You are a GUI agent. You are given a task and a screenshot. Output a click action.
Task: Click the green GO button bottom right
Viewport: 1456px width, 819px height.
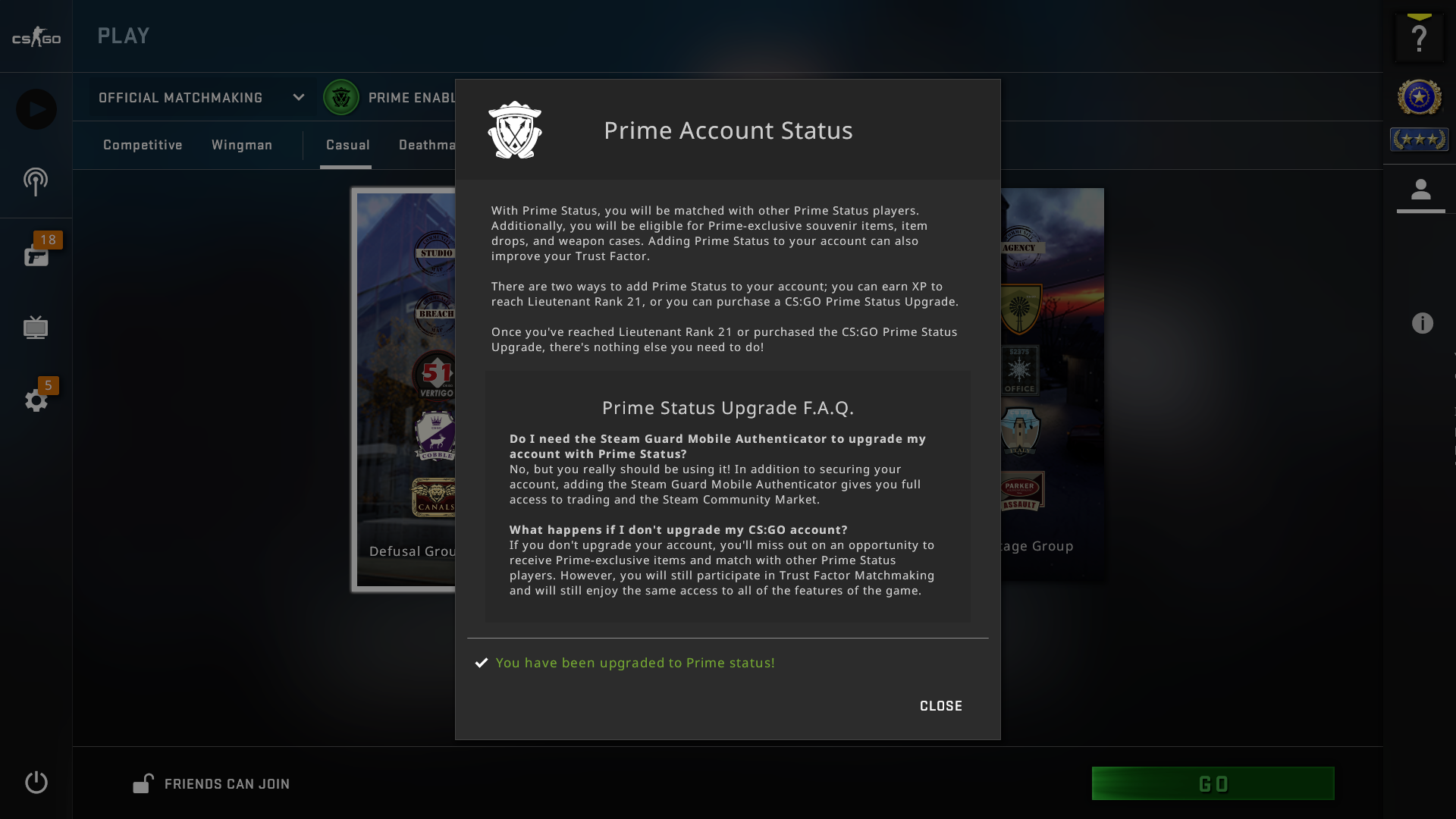point(1213,784)
